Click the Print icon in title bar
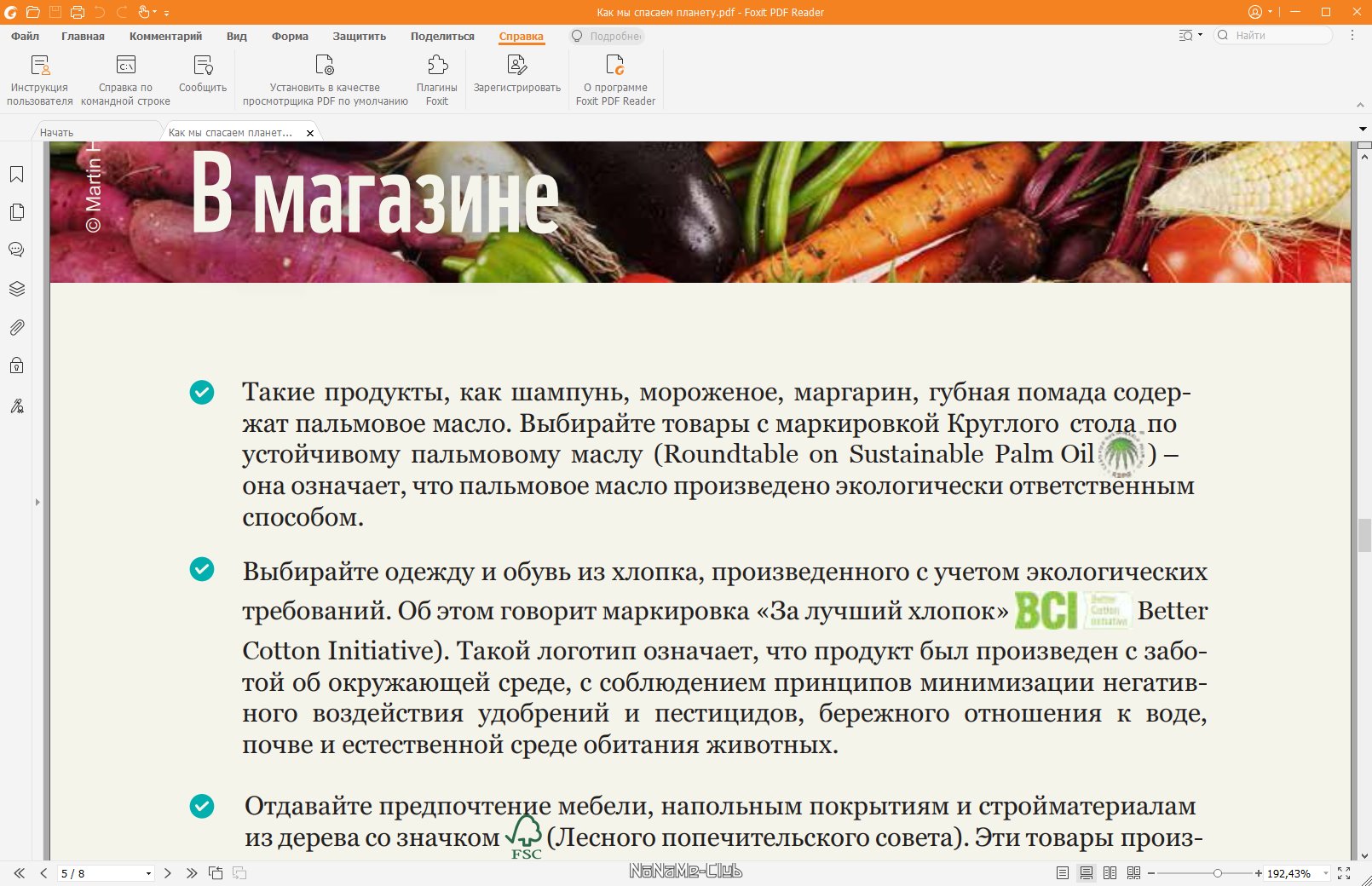The image size is (1372, 886). (x=78, y=12)
